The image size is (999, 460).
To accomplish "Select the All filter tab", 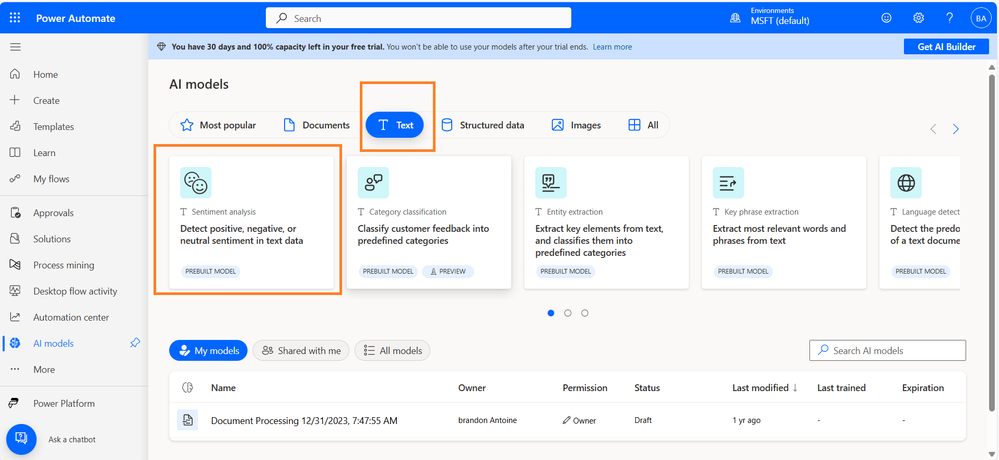I will (643, 125).
